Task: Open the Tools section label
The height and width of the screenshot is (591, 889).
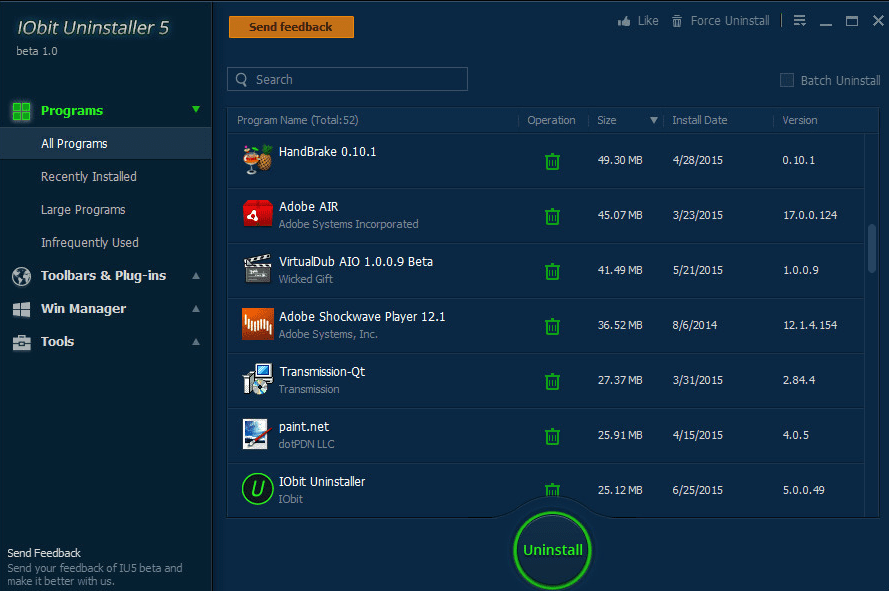Action: tap(57, 341)
